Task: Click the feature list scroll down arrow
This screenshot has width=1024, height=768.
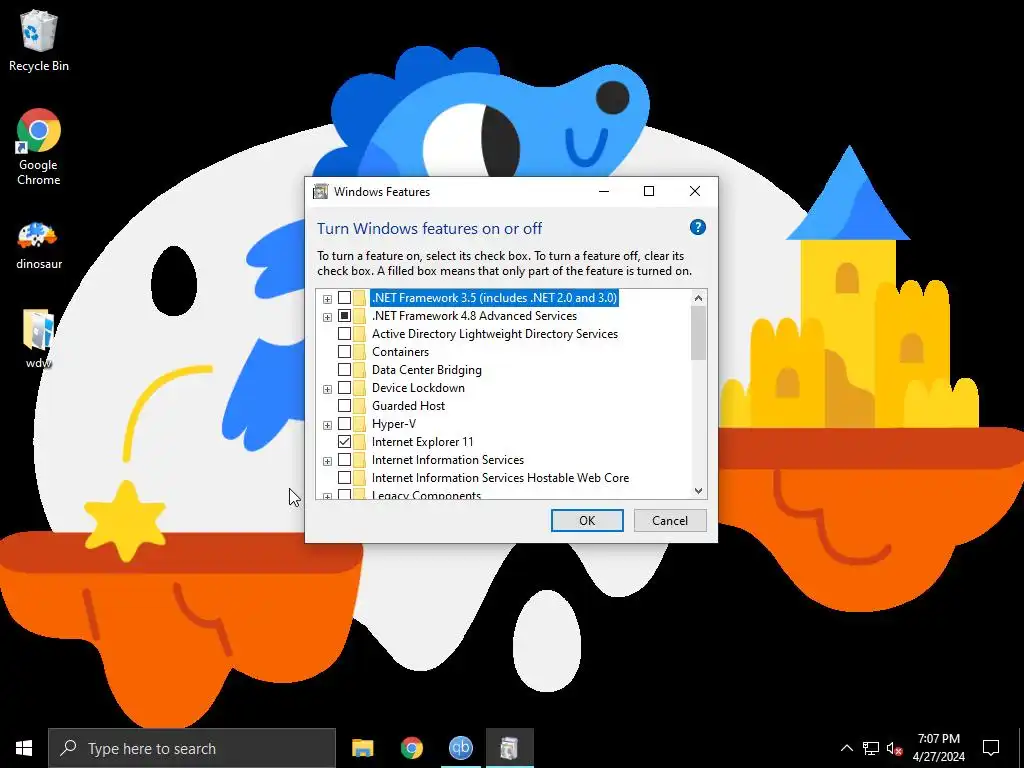Action: [x=698, y=490]
